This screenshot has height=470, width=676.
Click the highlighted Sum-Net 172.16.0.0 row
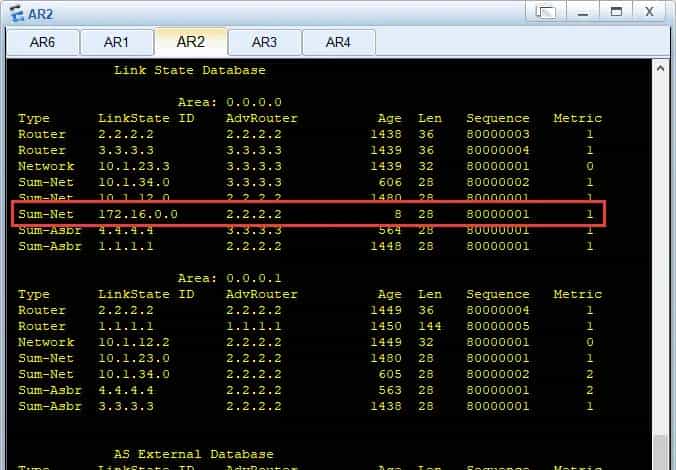pyautogui.click(x=309, y=214)
